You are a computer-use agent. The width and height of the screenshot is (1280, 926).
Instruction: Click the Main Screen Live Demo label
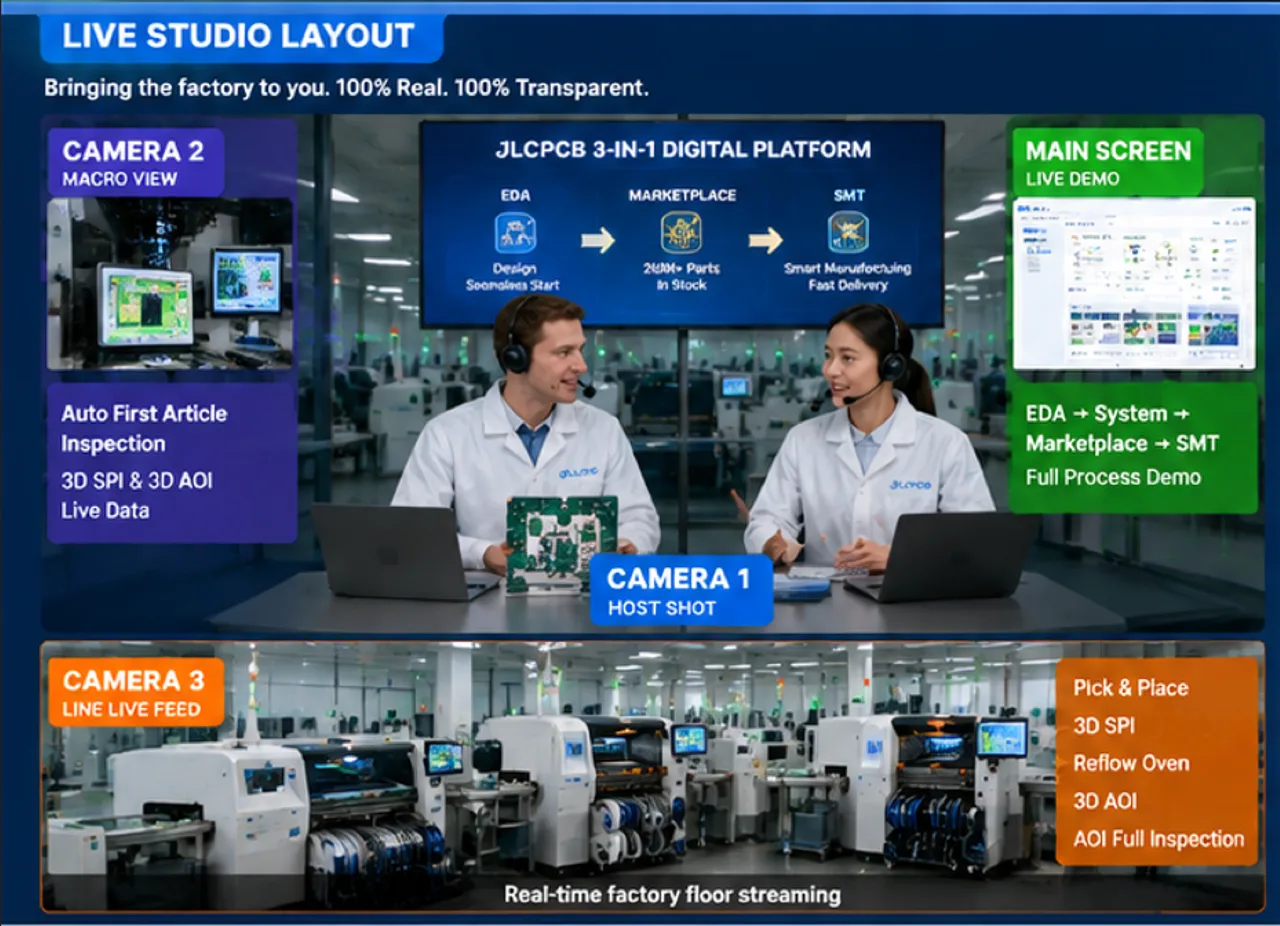[x=1108, y=162]
